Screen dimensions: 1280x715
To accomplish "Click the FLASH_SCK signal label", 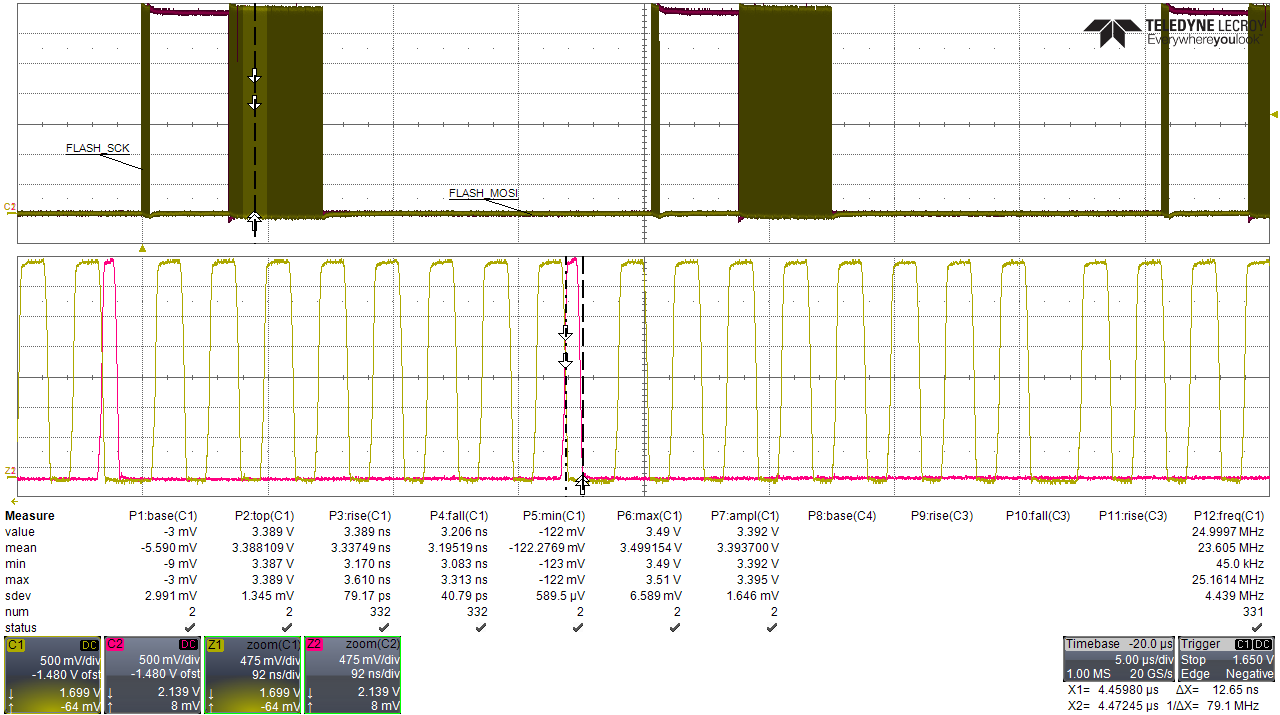I will [x=97, y=148].
